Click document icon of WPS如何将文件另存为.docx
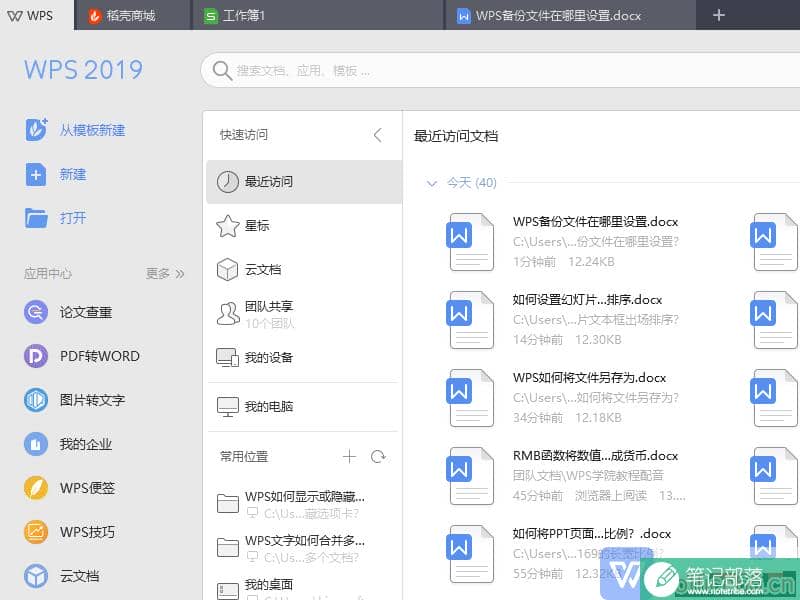This screenshot has height=600, width=800. click(x=471, y=398)
